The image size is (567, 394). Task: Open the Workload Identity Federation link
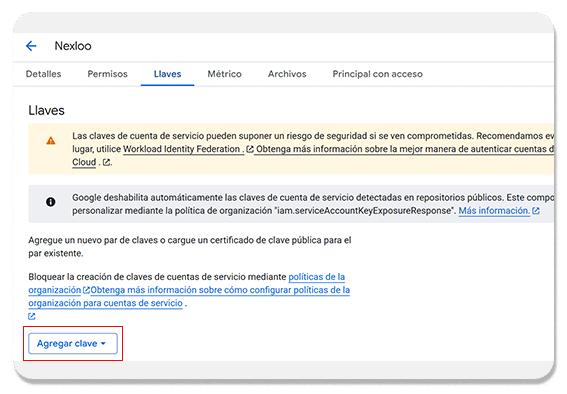(x=183, y=149)
